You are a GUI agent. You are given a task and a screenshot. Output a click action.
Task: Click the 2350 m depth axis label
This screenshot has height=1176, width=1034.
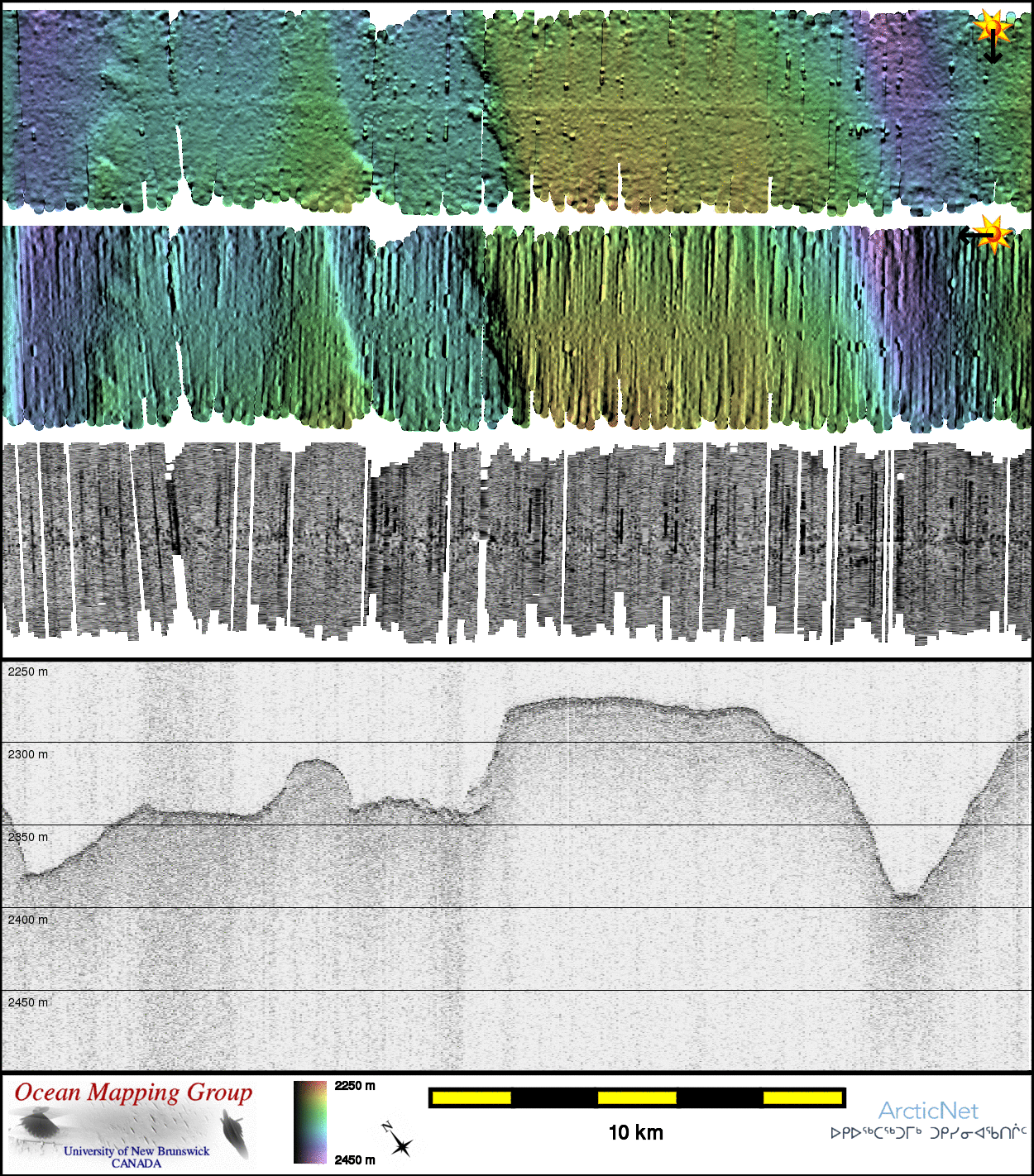[28, 837]
